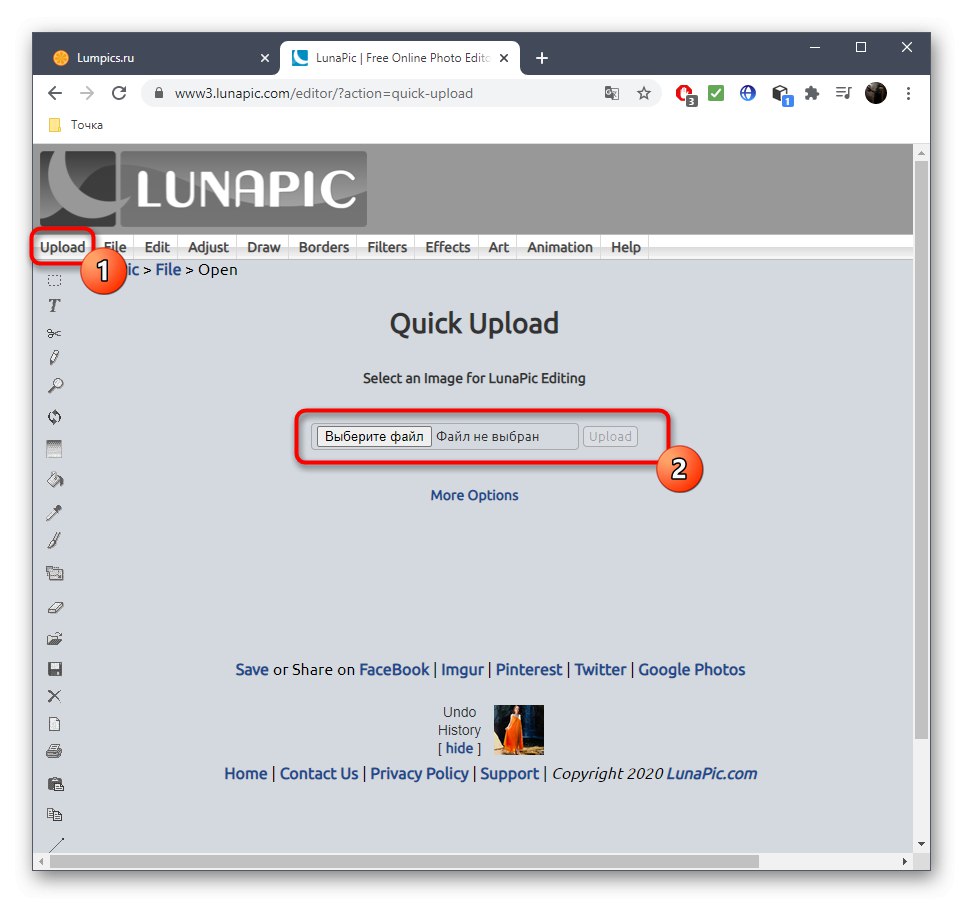The height and width of the screenshot is (903, 963).
Task: Open the Effects menu
Action: pyautogui.click(x=448, y=247)
